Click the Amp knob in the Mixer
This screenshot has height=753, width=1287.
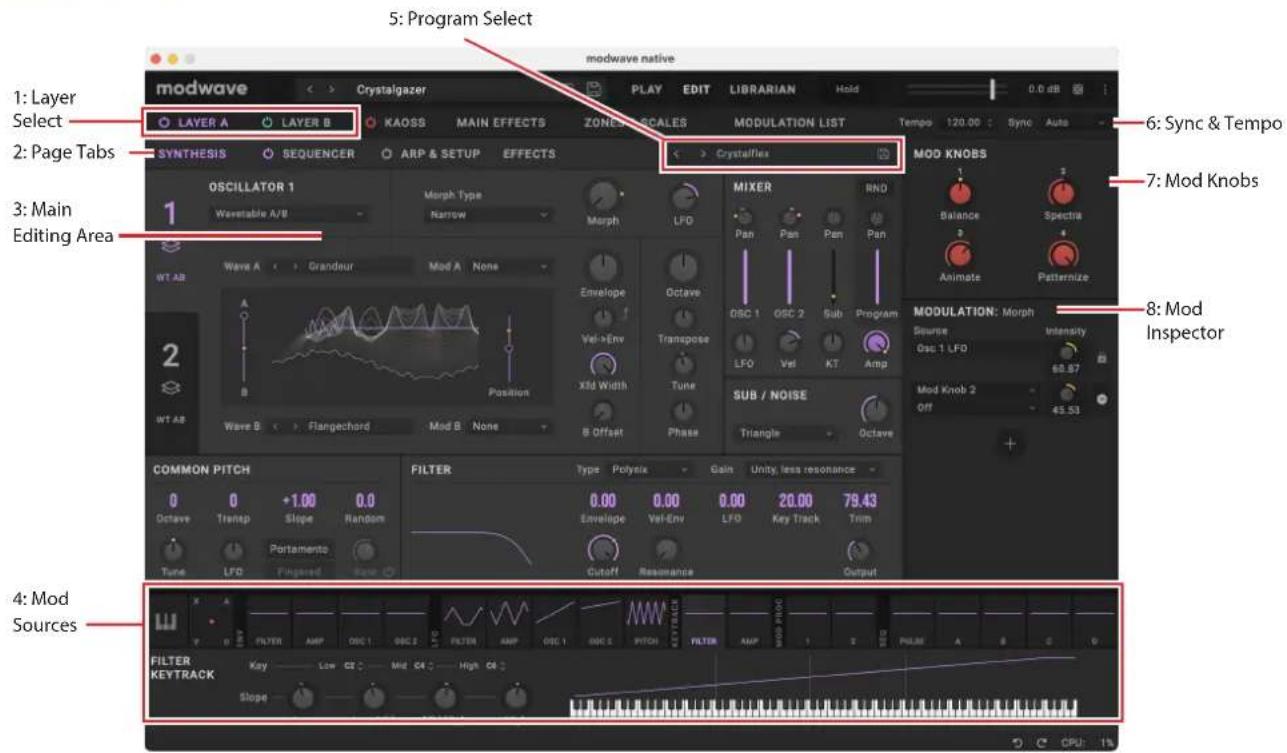[876, 343]
